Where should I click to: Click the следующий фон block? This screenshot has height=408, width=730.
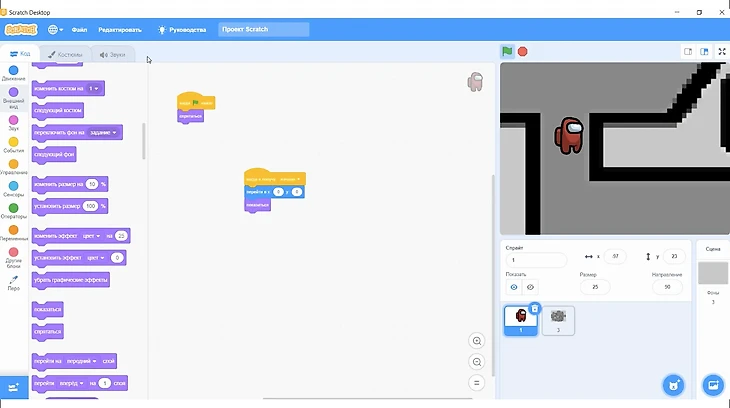click(x=54, y=155)
